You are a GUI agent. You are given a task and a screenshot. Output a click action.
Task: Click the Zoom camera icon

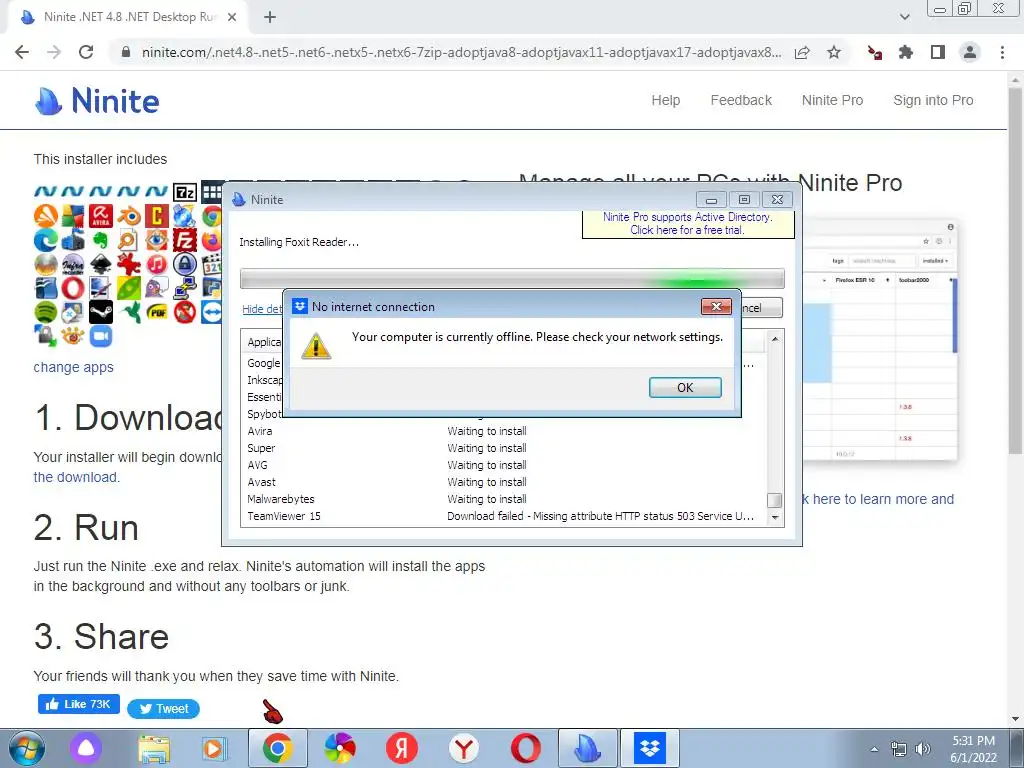(x=101, y=336)
